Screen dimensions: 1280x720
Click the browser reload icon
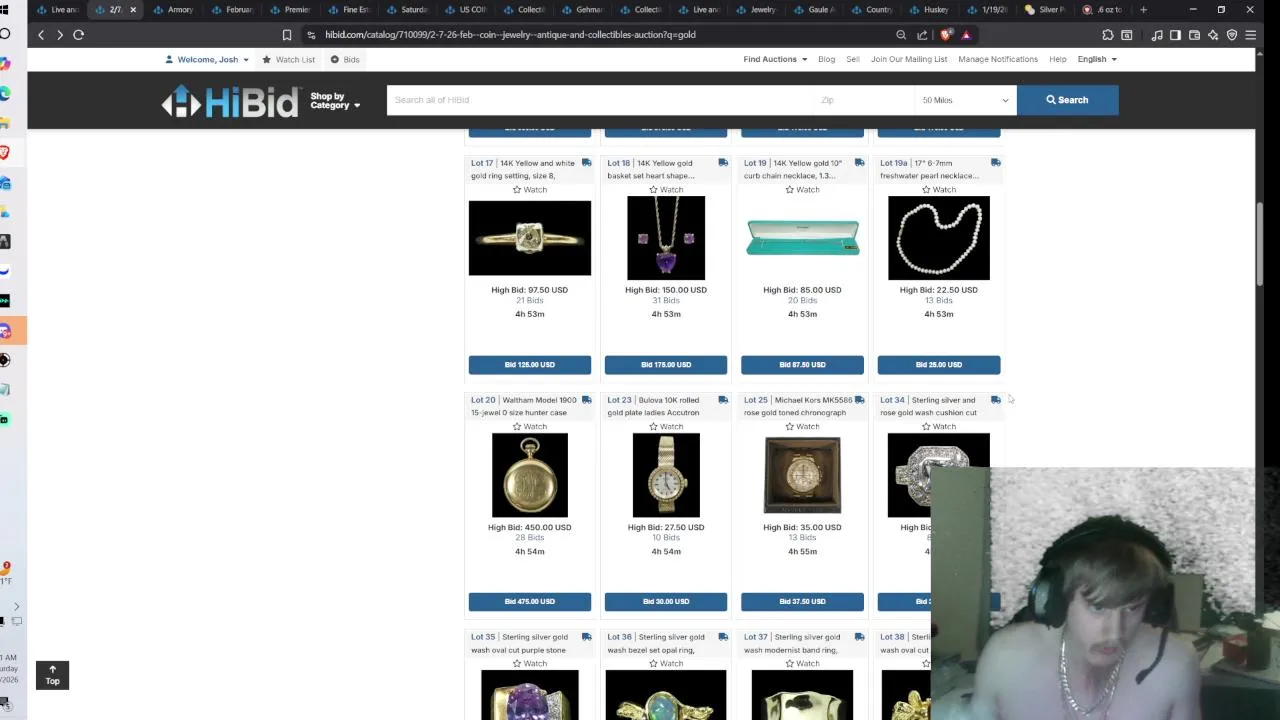78,34
